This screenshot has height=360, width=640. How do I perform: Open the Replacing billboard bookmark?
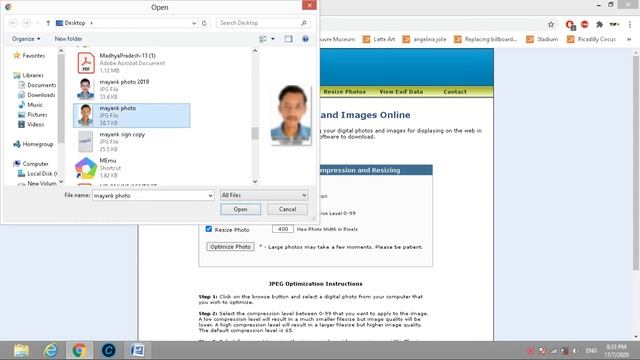[486, 39]
